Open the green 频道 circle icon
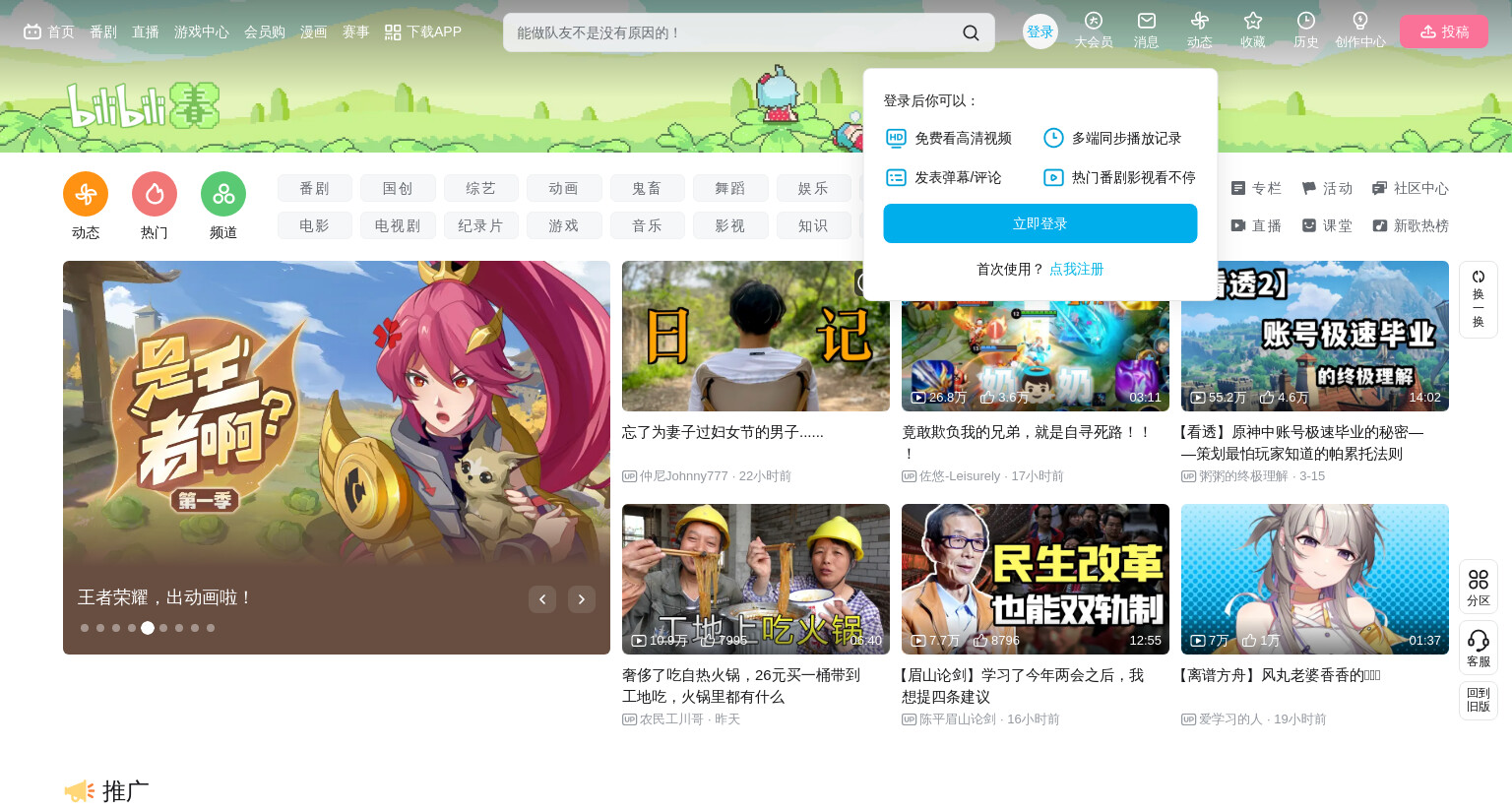Screen dimensions: 1512x811 tap(223, 194)
